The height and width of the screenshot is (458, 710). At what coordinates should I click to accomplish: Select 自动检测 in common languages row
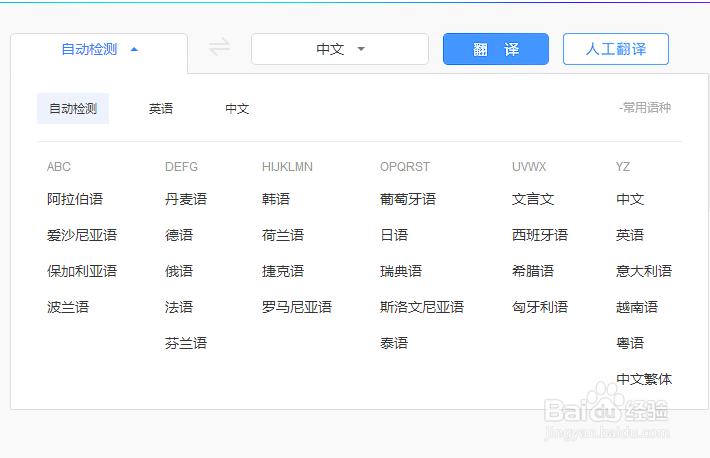point(73,109)
